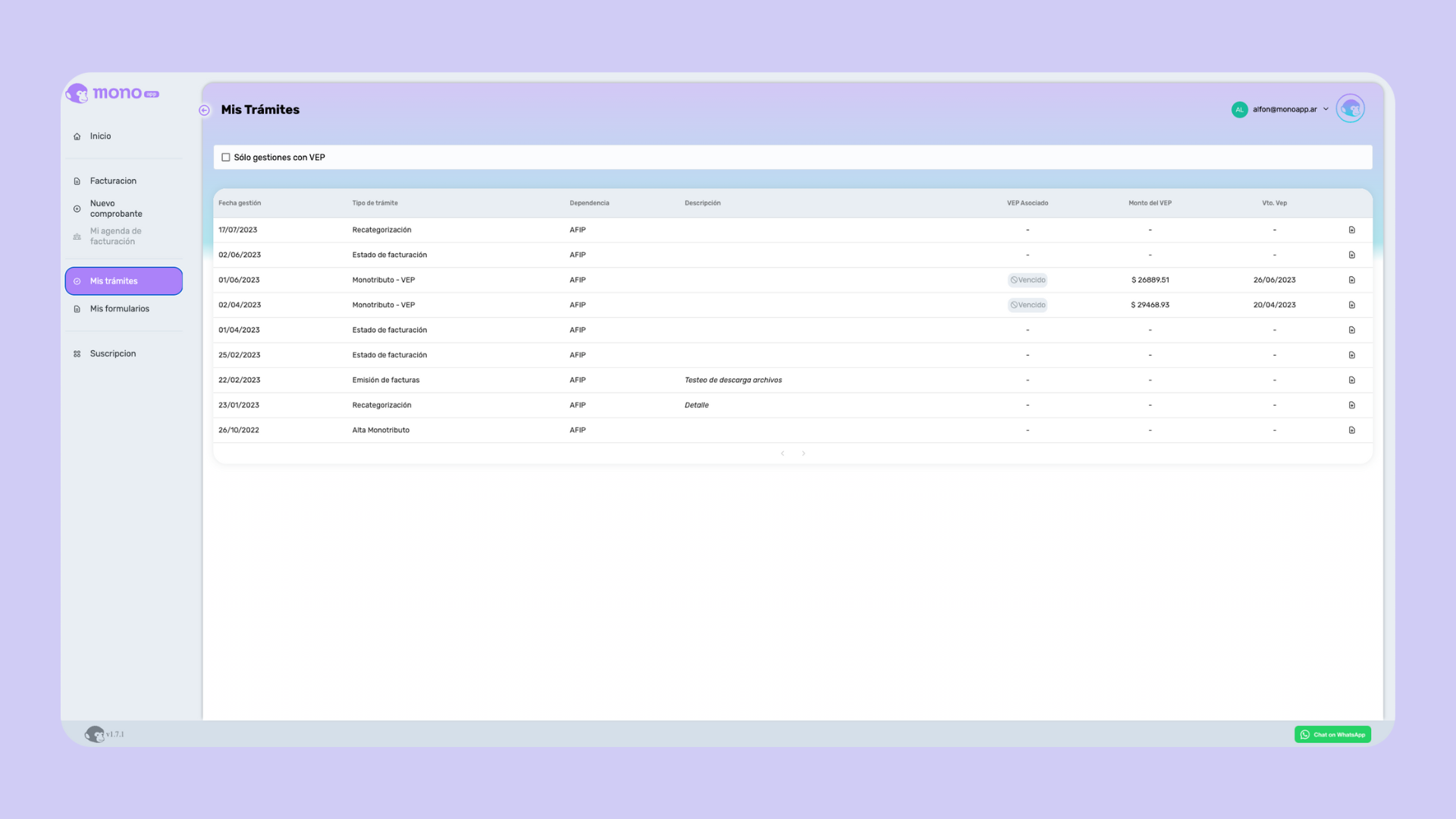Click the date 26/10/2022
The width and height of the screenshot is (1456, 819).
pos(239,430)
